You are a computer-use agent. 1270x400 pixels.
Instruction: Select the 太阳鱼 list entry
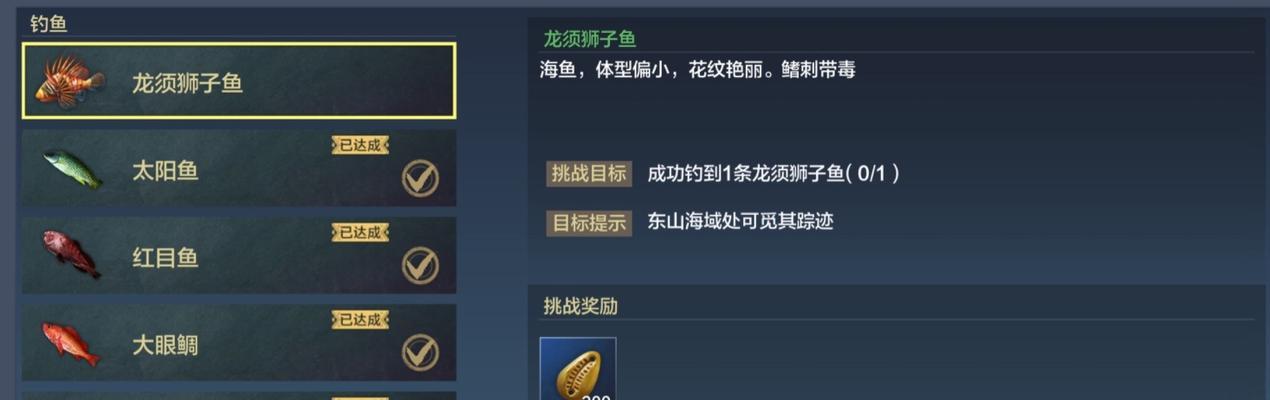(x=239, y=169)
